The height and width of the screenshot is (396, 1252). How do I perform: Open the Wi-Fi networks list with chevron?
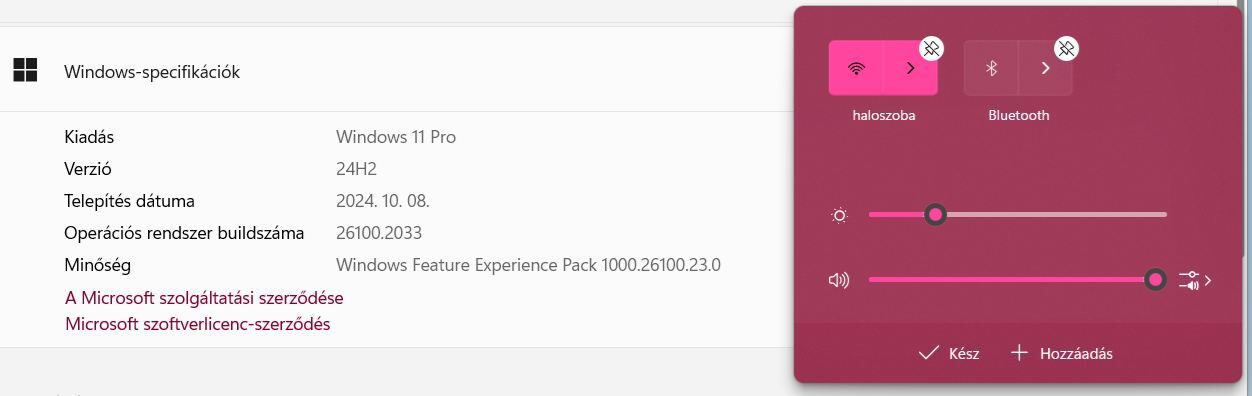[910, 68]
